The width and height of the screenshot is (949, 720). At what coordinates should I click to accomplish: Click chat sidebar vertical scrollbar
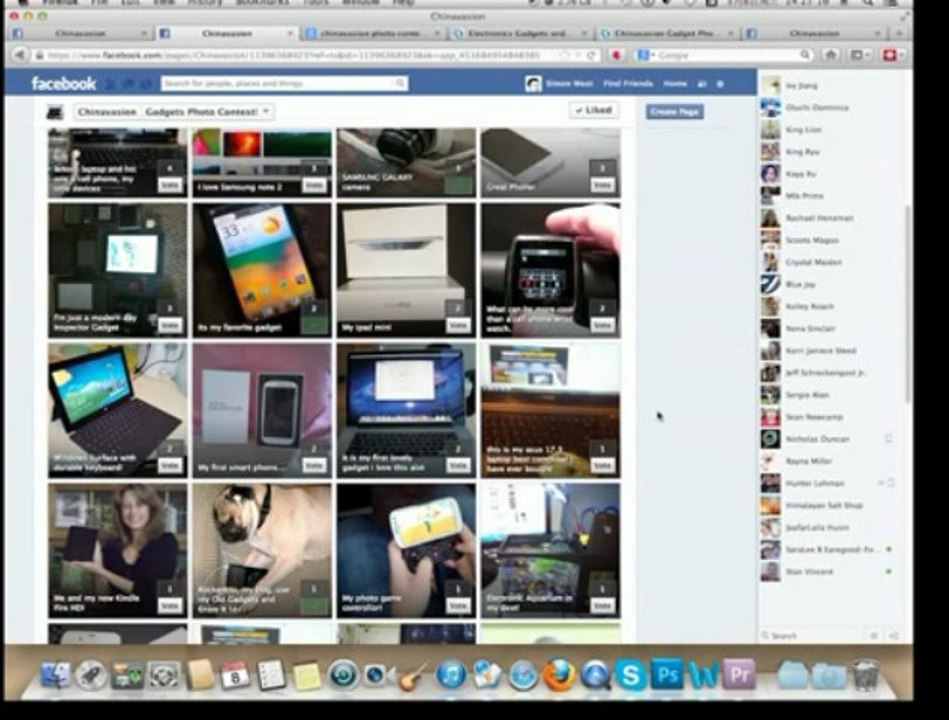pos(907,304)
